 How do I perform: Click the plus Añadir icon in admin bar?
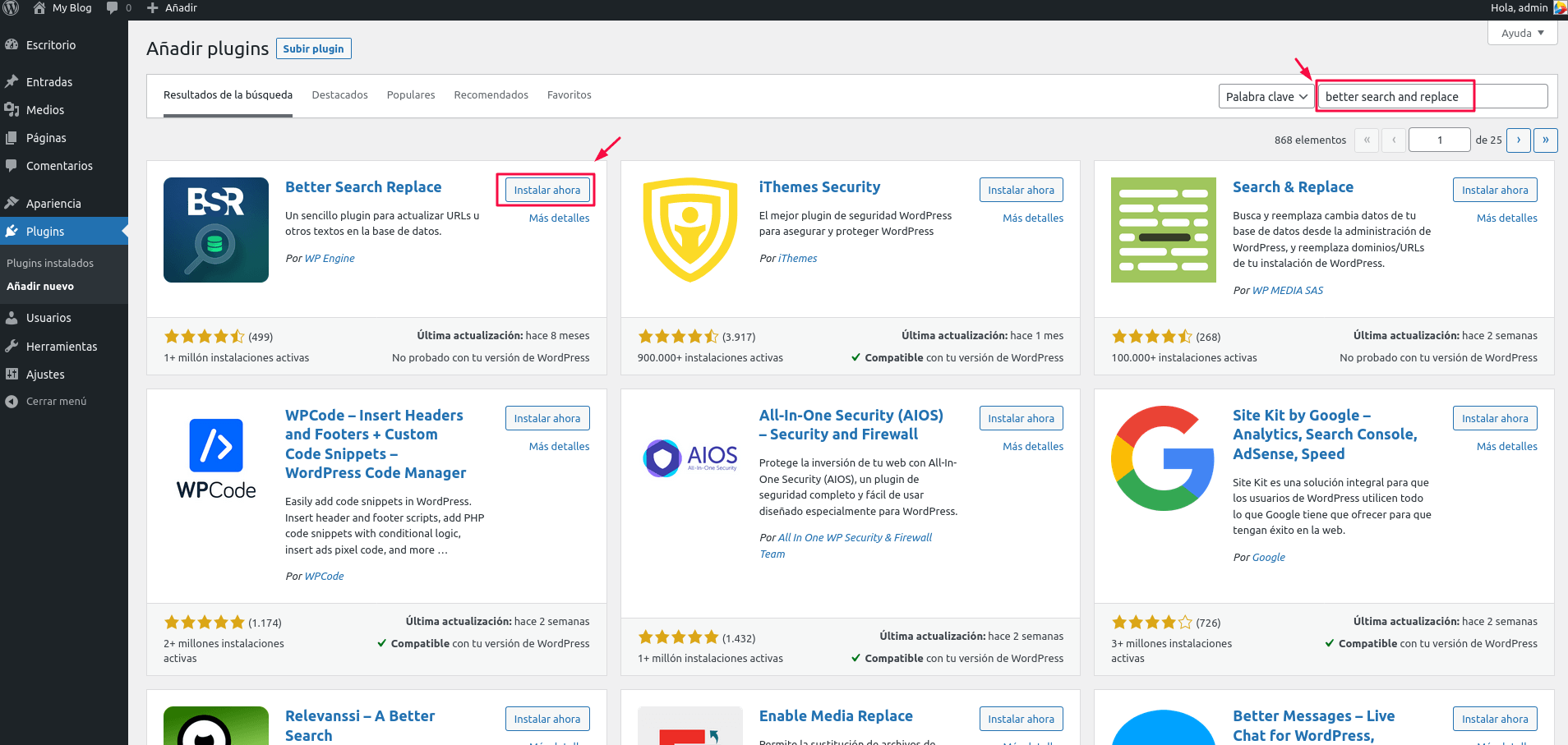[x=152, y=7]
